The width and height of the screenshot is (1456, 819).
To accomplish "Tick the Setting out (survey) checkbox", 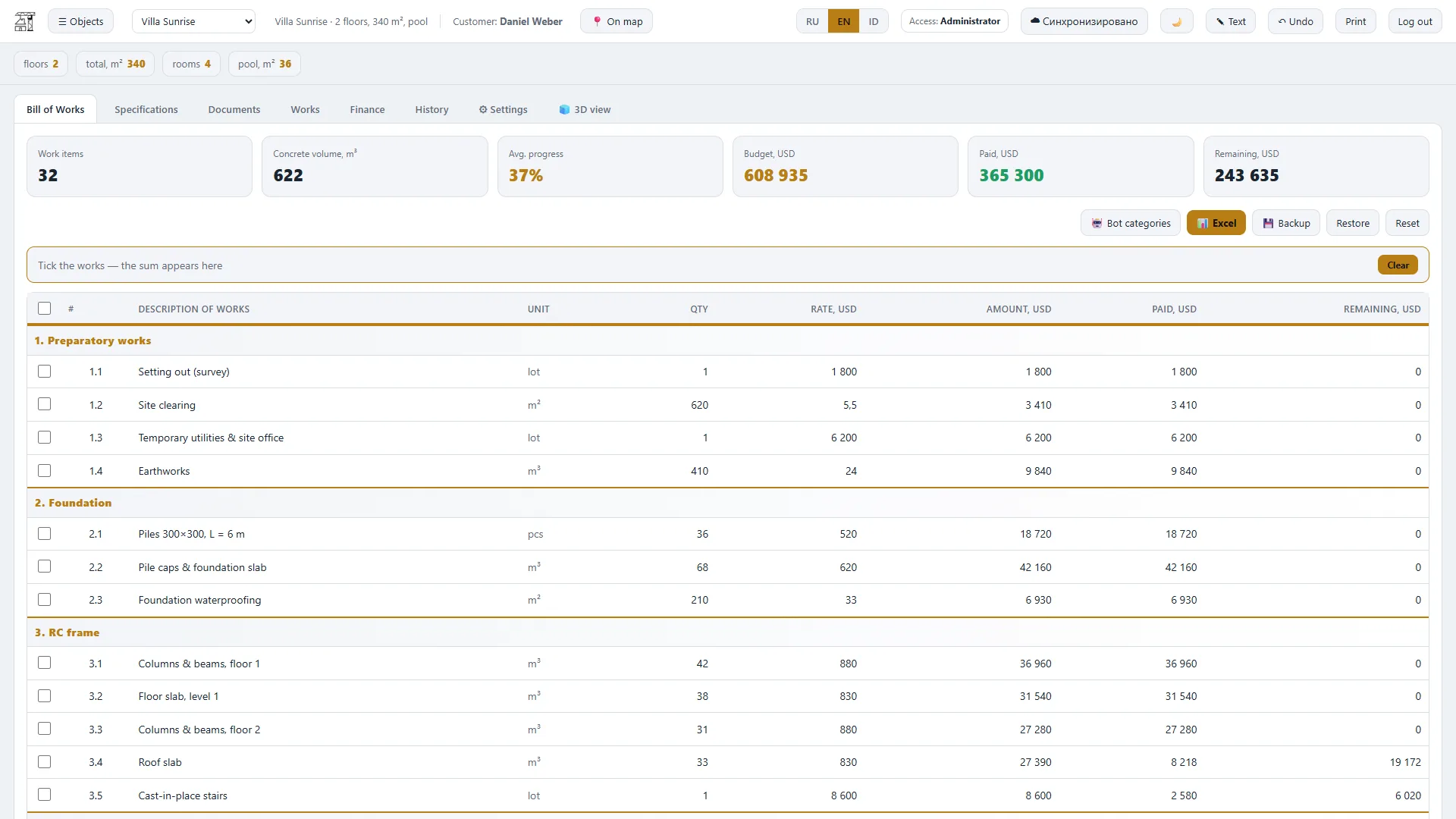I will (x=45, y=372).
